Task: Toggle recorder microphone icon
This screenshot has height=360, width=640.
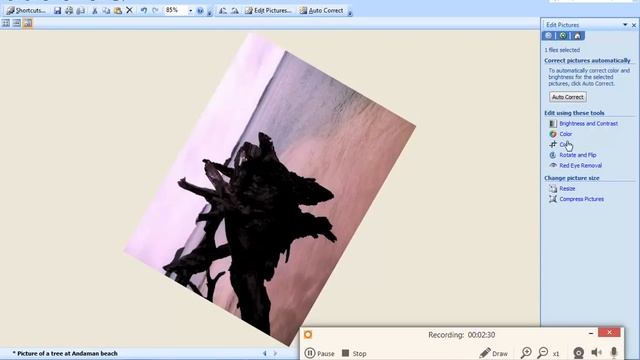Action: coord(614,353)
